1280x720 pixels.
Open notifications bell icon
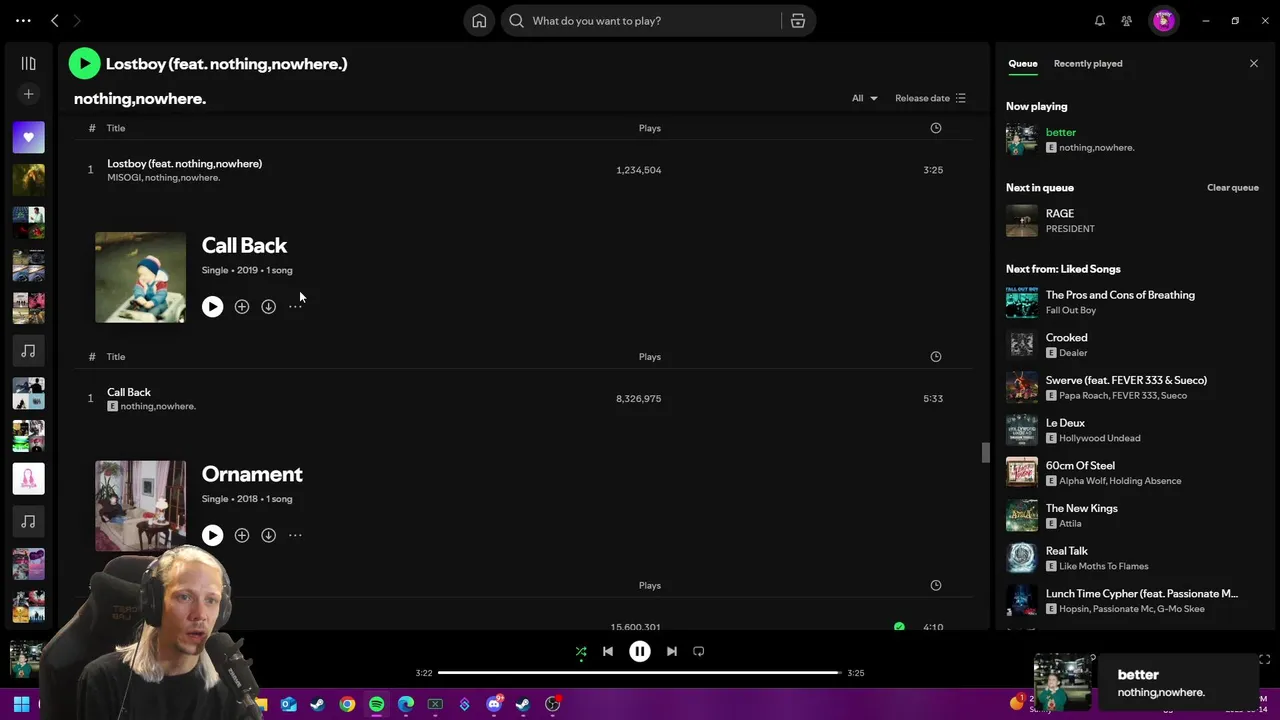[x=1100, y=21]
